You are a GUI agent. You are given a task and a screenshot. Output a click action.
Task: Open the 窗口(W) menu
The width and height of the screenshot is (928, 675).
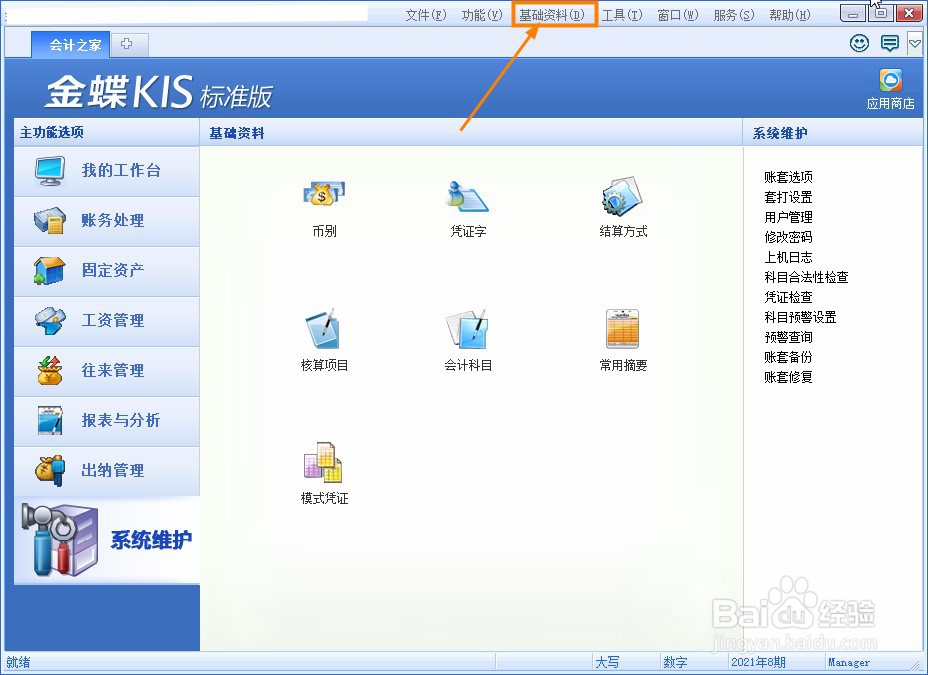point(678,15)
